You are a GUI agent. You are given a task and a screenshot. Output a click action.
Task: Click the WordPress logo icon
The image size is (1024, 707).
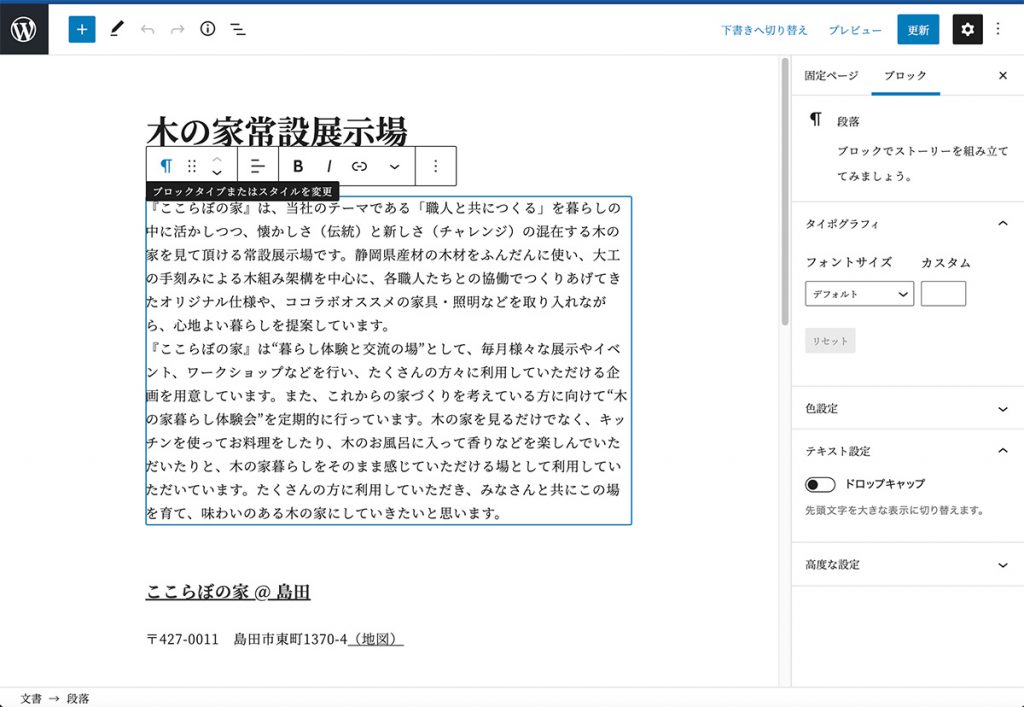point(24,29)
